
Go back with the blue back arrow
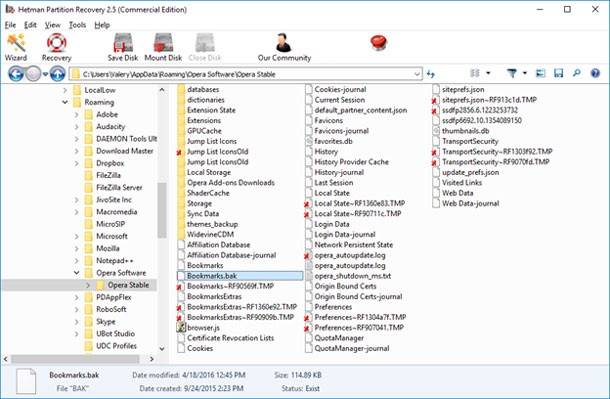(x=16, y=74)
